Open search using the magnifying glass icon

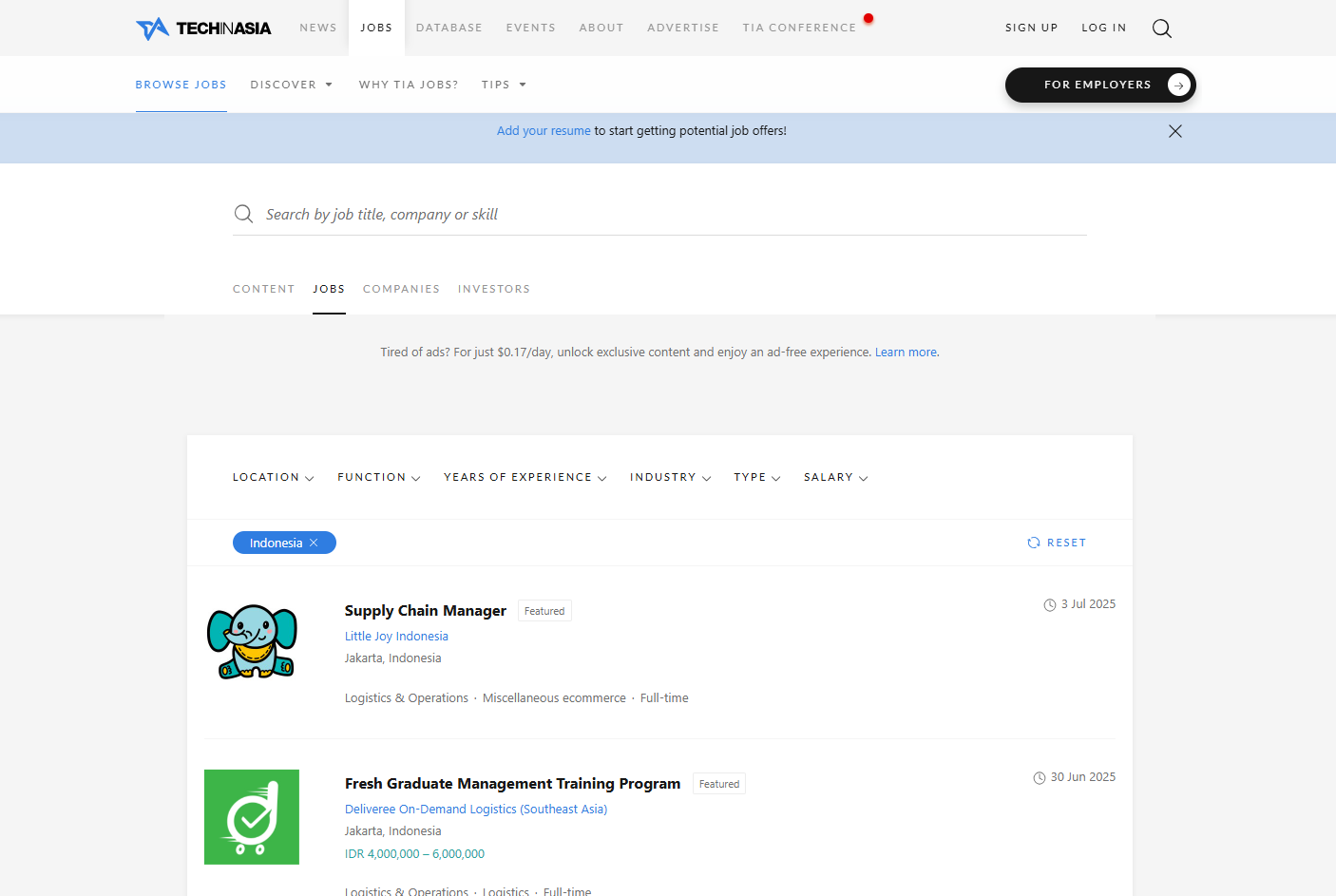click(1161, 29)
